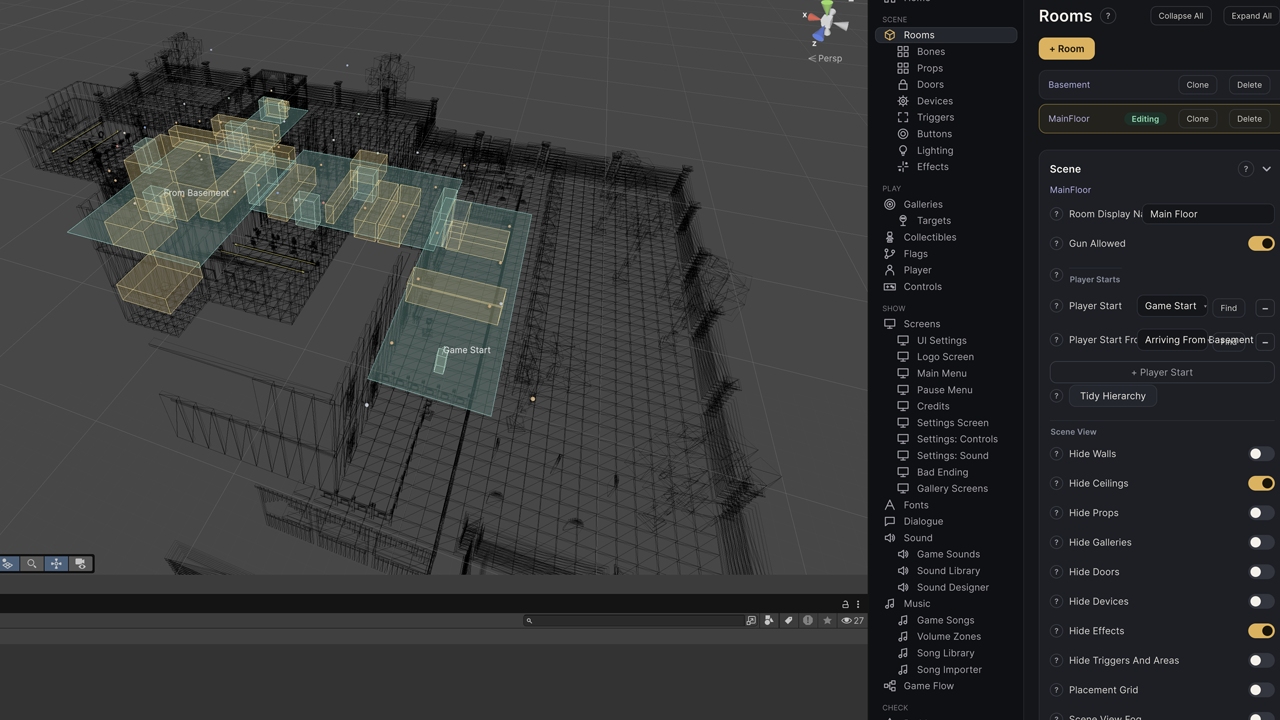The height and width of the screenshot is (720, 1280).
Task: Turn off the Hide Effects toggle
Action: (1261, 631)
